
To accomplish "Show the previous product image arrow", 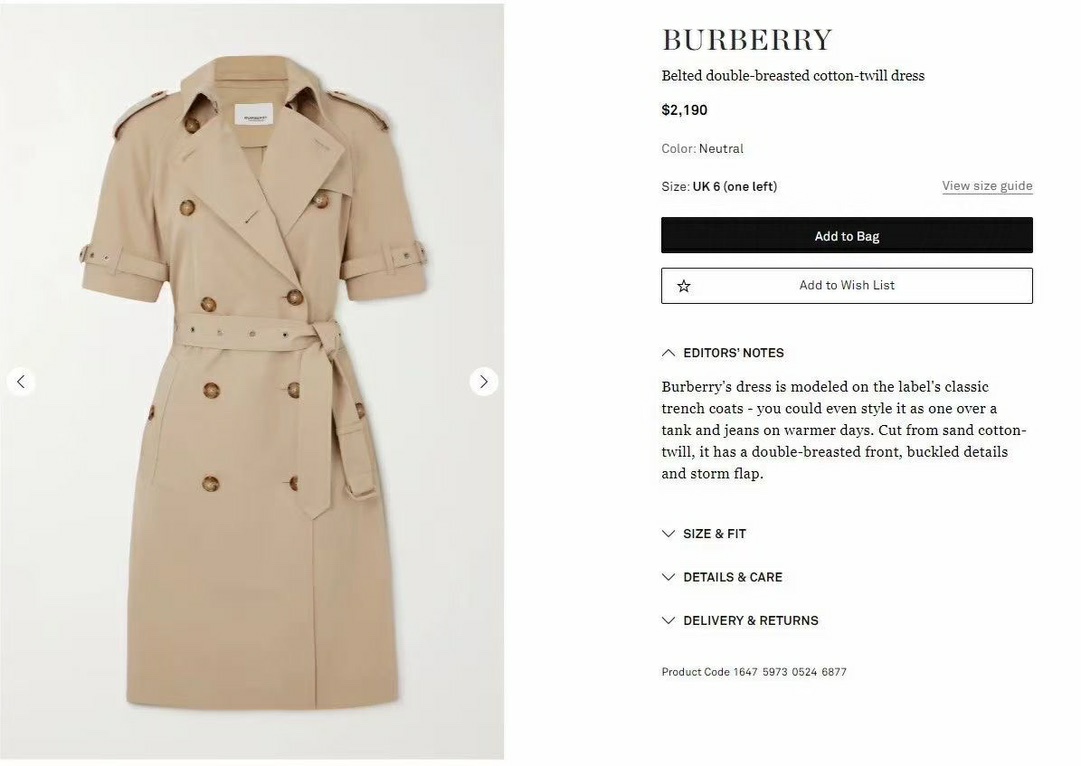I will tap(21, 381).
